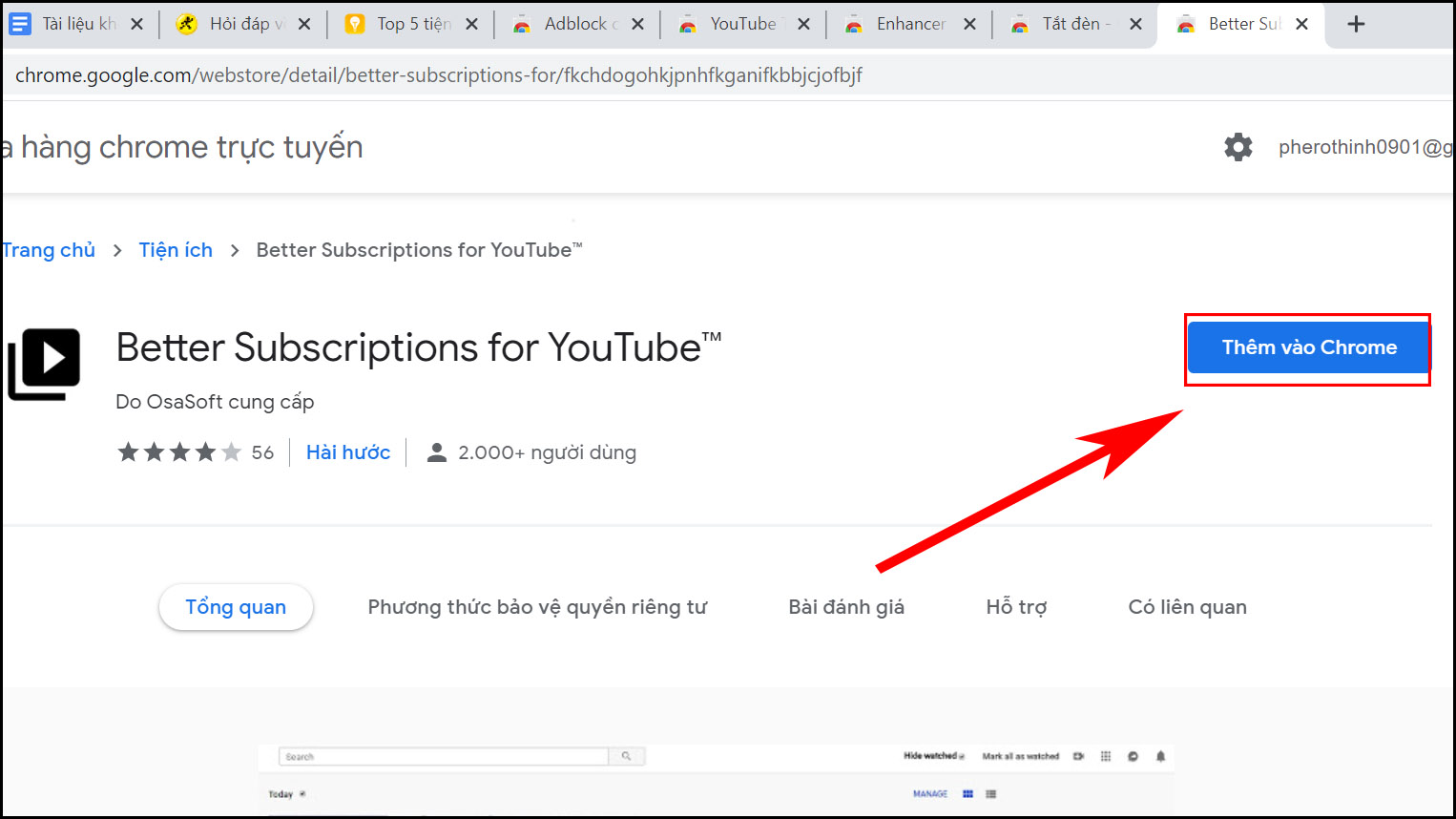
Task: Open the 'Hài hước' category link
Action: pos(348,452)
